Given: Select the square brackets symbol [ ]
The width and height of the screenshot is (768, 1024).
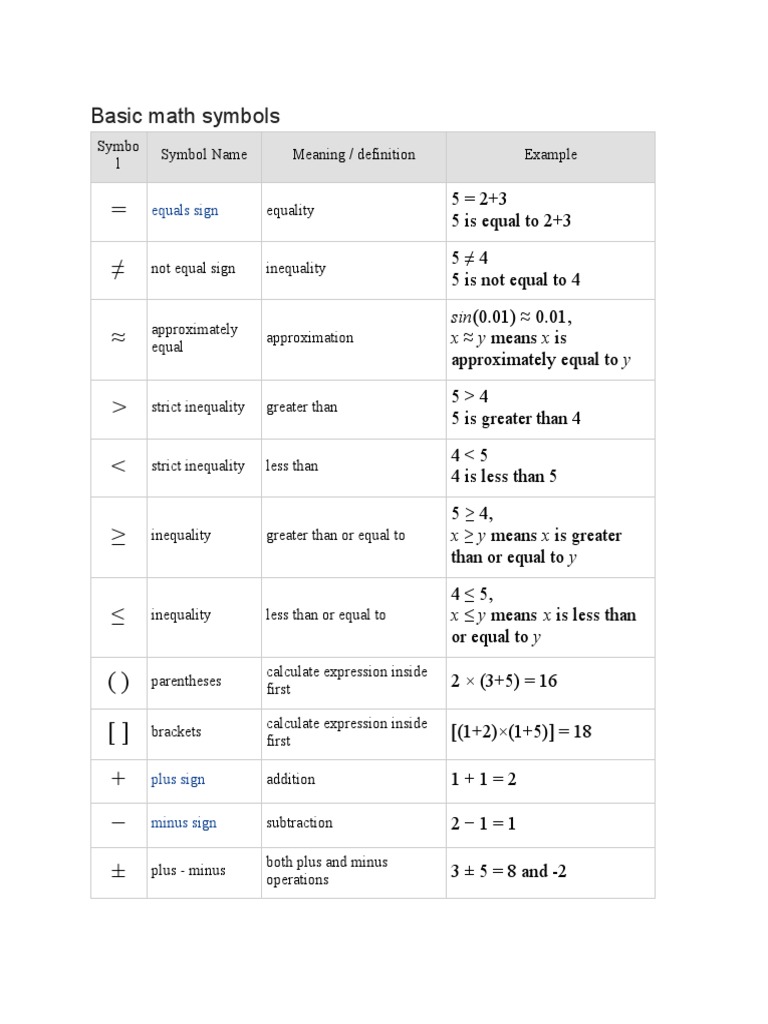Looking at the screenshot, I should (118, 733).
